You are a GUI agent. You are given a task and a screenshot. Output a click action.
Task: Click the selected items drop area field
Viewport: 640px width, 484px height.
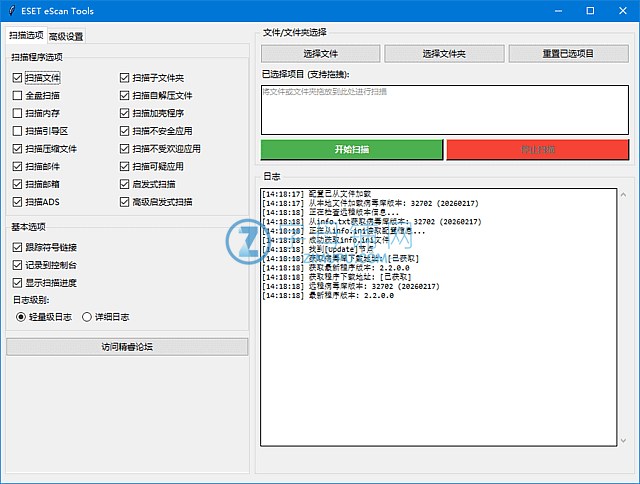pos(445,108)
